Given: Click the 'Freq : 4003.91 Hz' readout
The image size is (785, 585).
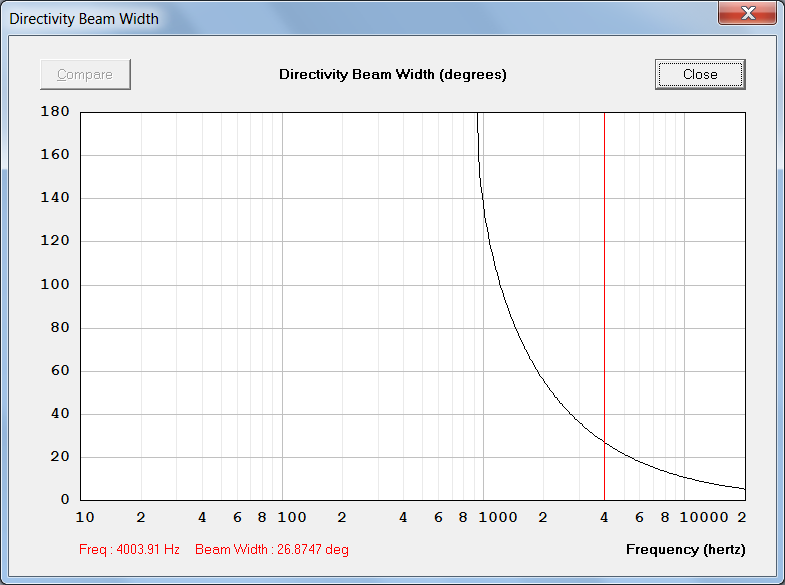Looking at the screenshot, I should pos(129,549).
